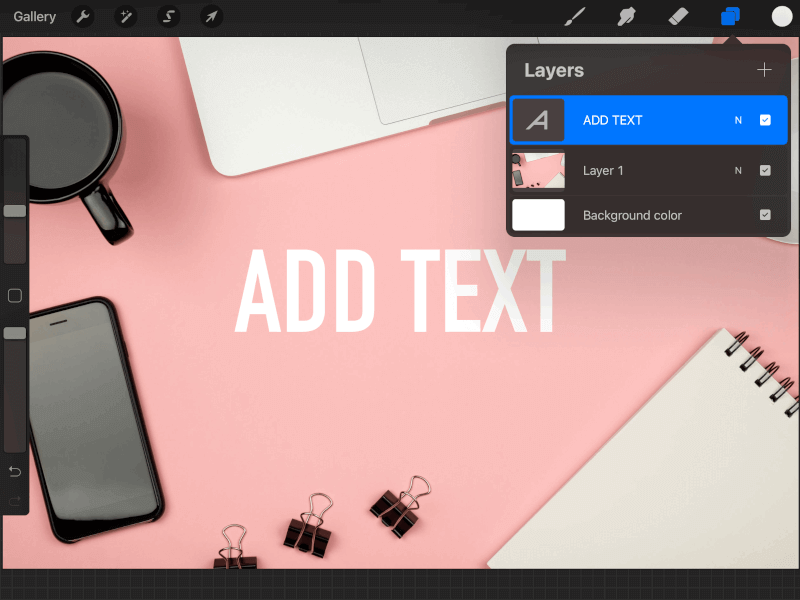800x600 pixels.
Task: Toggle visibility of Layer 1
Action: pos(765,171)
